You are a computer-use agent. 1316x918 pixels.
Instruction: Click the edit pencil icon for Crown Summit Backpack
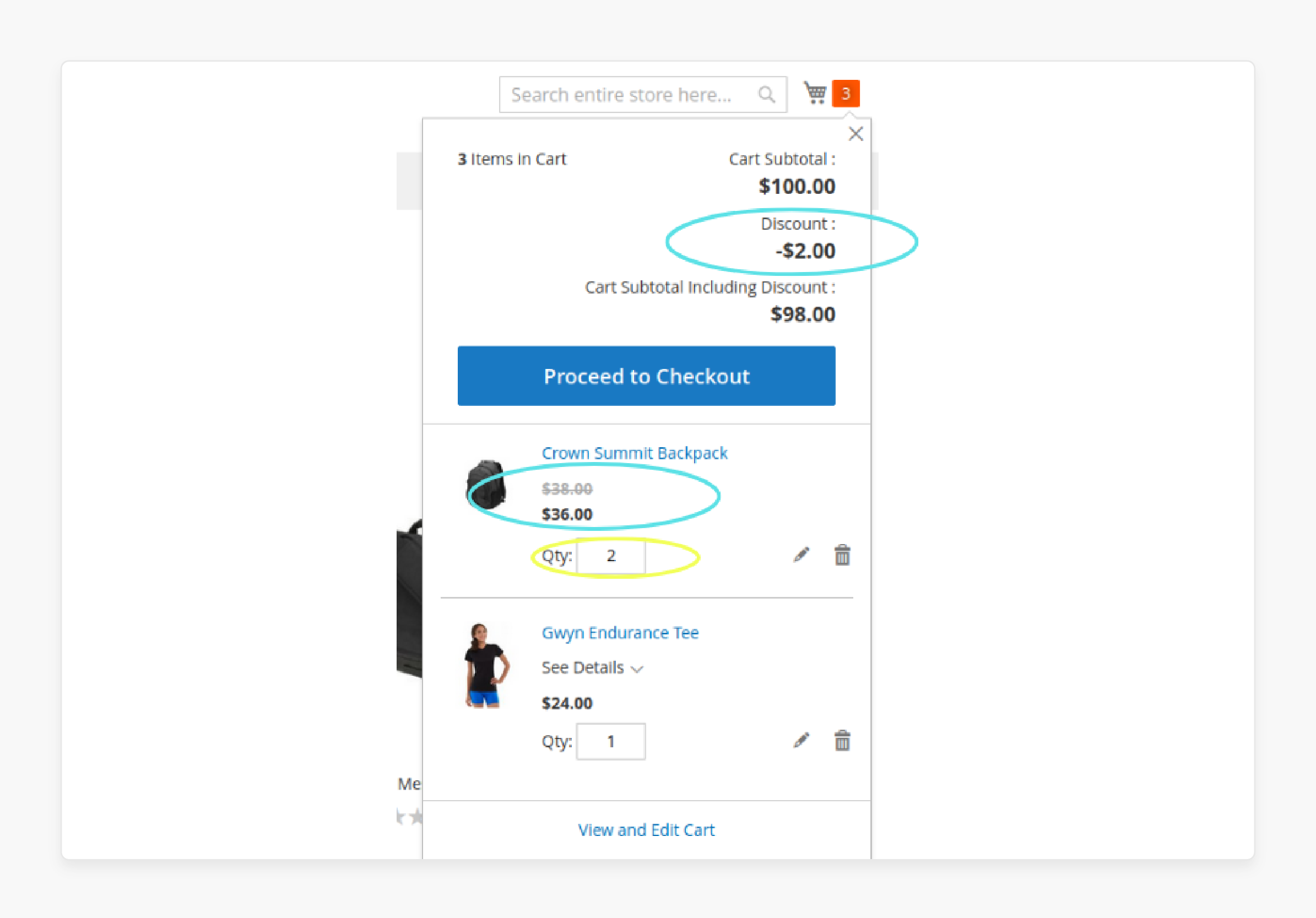[801, 554]
